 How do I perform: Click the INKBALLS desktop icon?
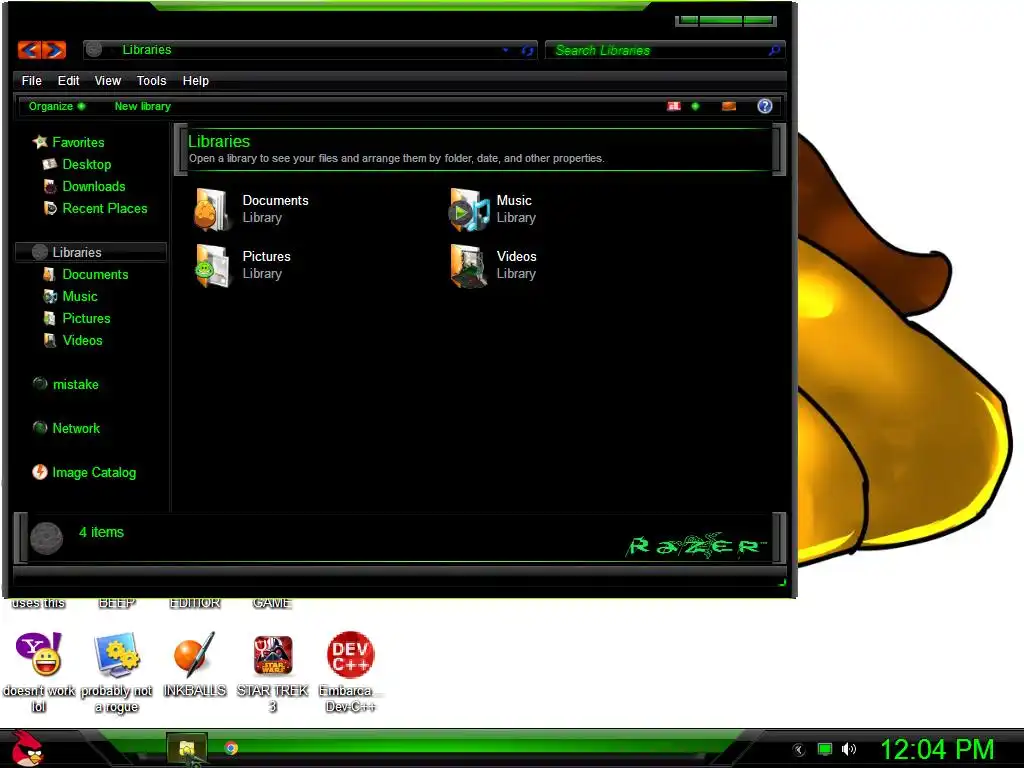click(195, 654)
